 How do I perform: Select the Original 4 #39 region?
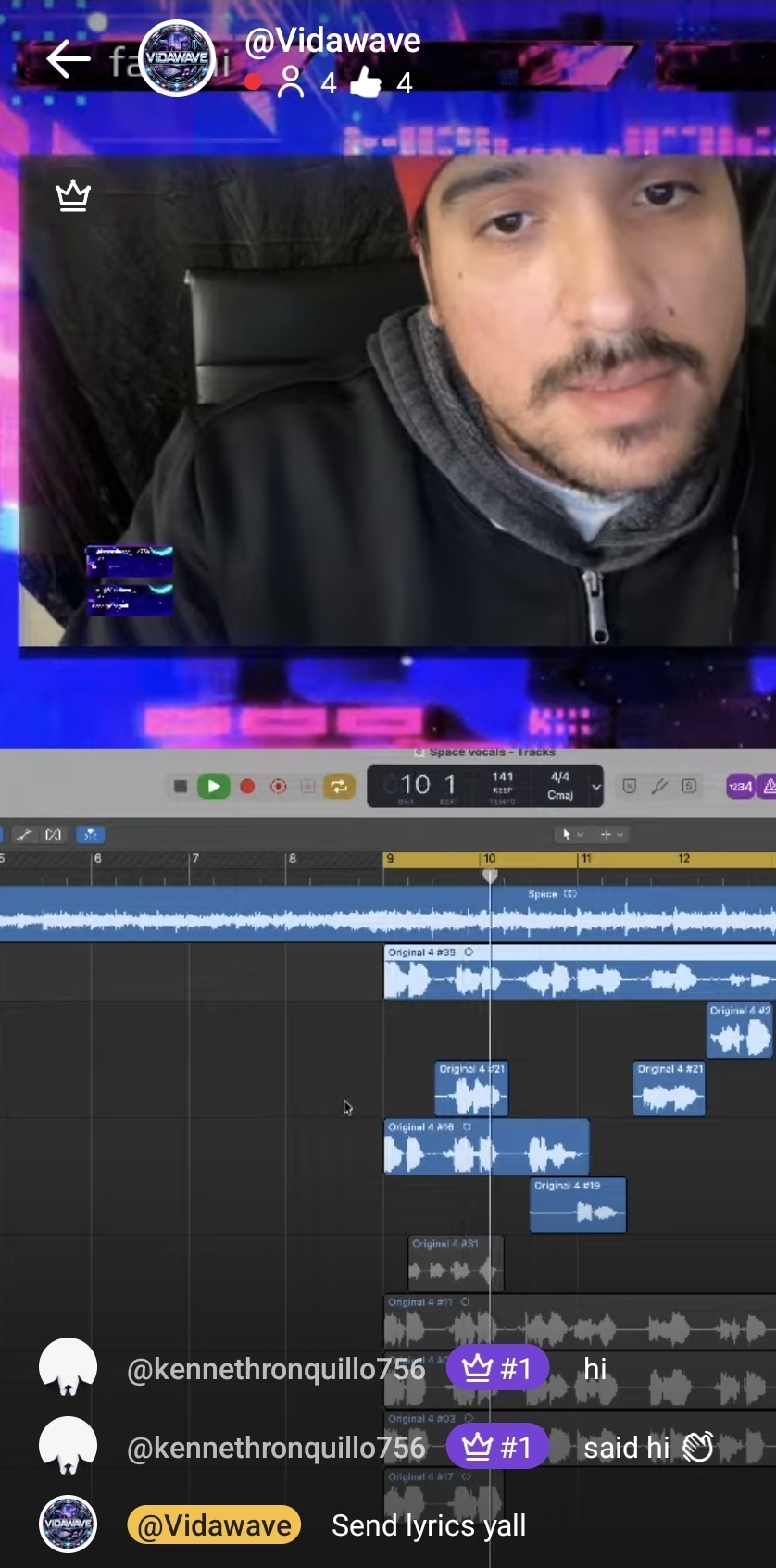(580, 972)
